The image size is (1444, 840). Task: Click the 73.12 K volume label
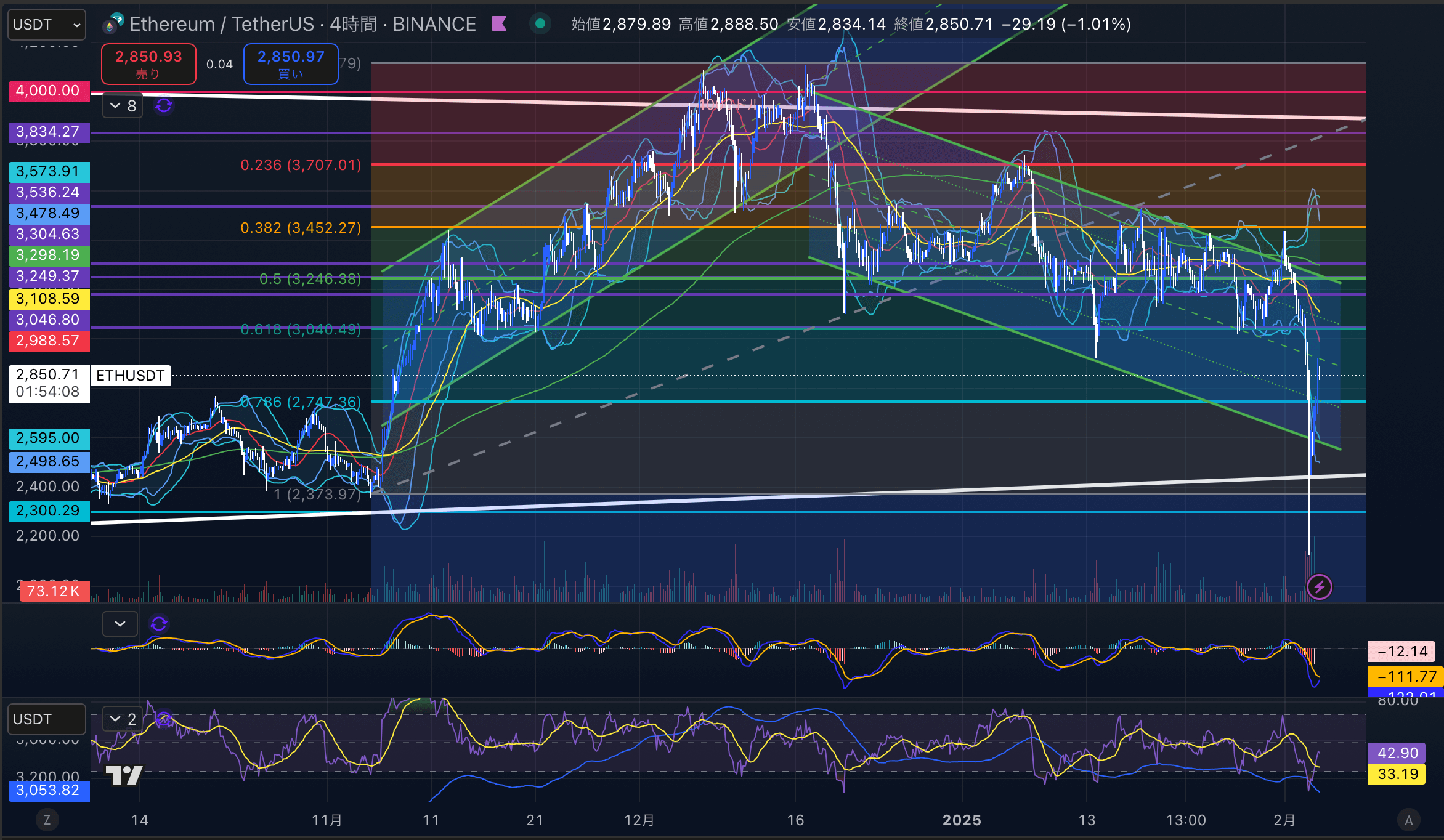click(x=54, y=591)
